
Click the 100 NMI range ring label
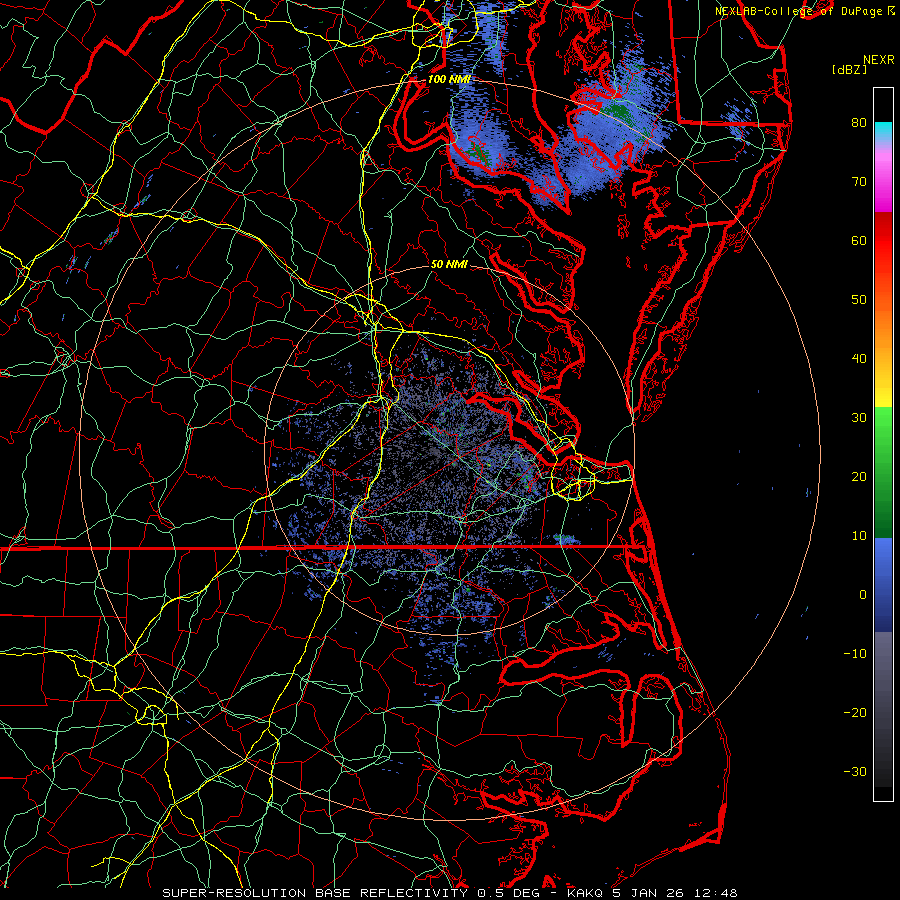(x=449, y=79)
